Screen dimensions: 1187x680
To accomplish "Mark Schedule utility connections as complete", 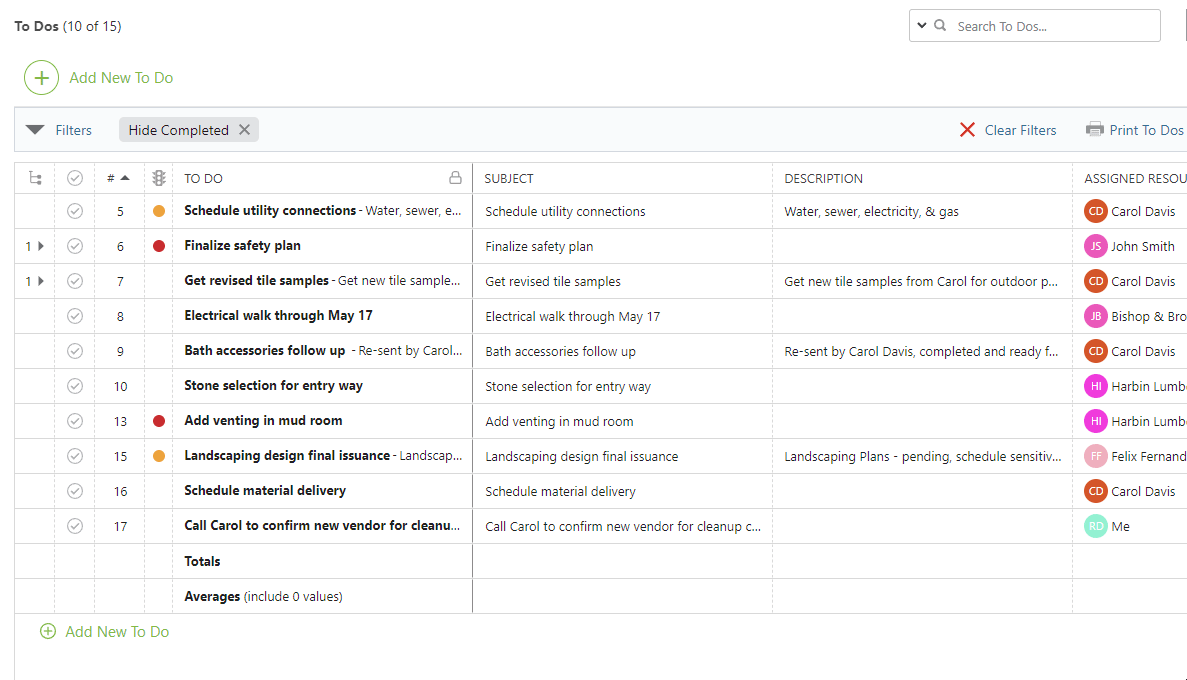I will click(75, 211).
